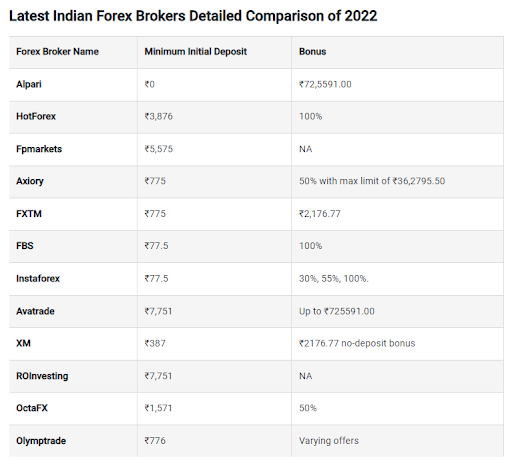Click the Forex Broker Name column header

tap(57, 52)
